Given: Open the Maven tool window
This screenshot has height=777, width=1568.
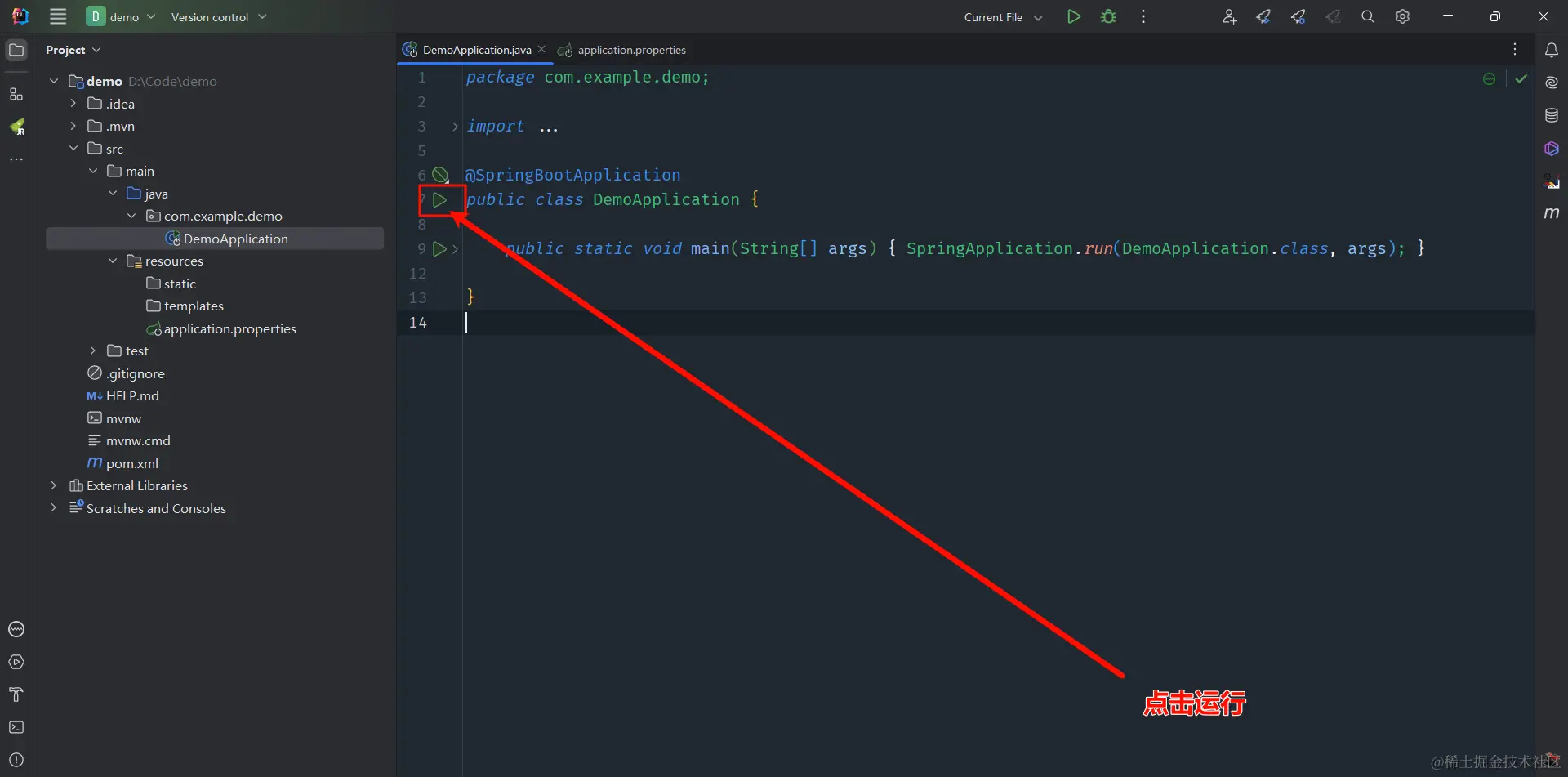Looking at the screenshot, I should 1552,213.
